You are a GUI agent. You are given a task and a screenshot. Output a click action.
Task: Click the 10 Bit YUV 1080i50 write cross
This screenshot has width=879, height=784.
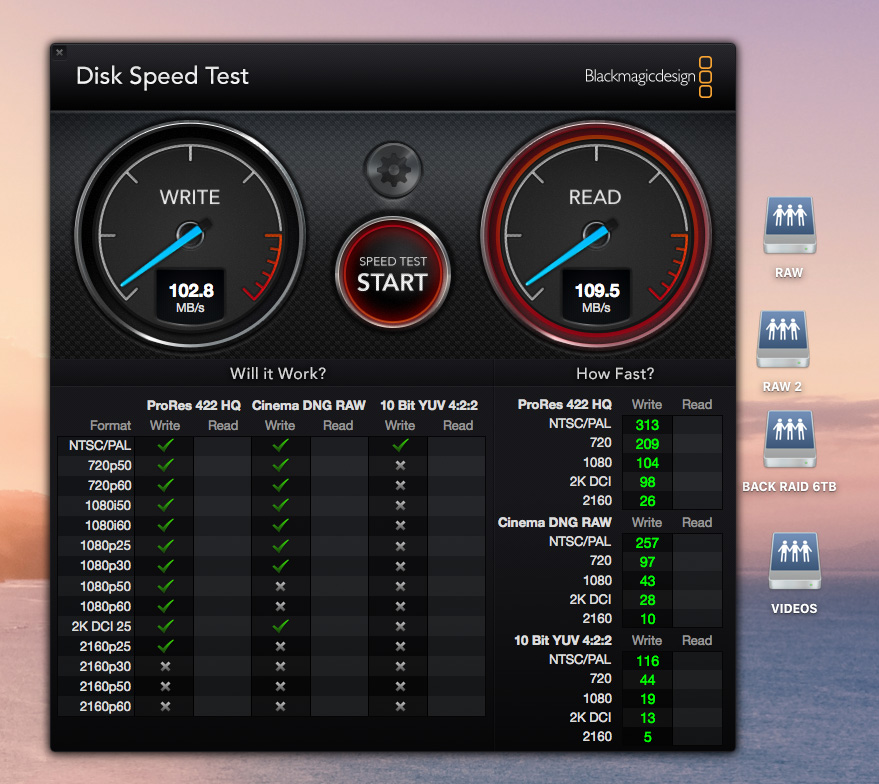pos(400,505)
